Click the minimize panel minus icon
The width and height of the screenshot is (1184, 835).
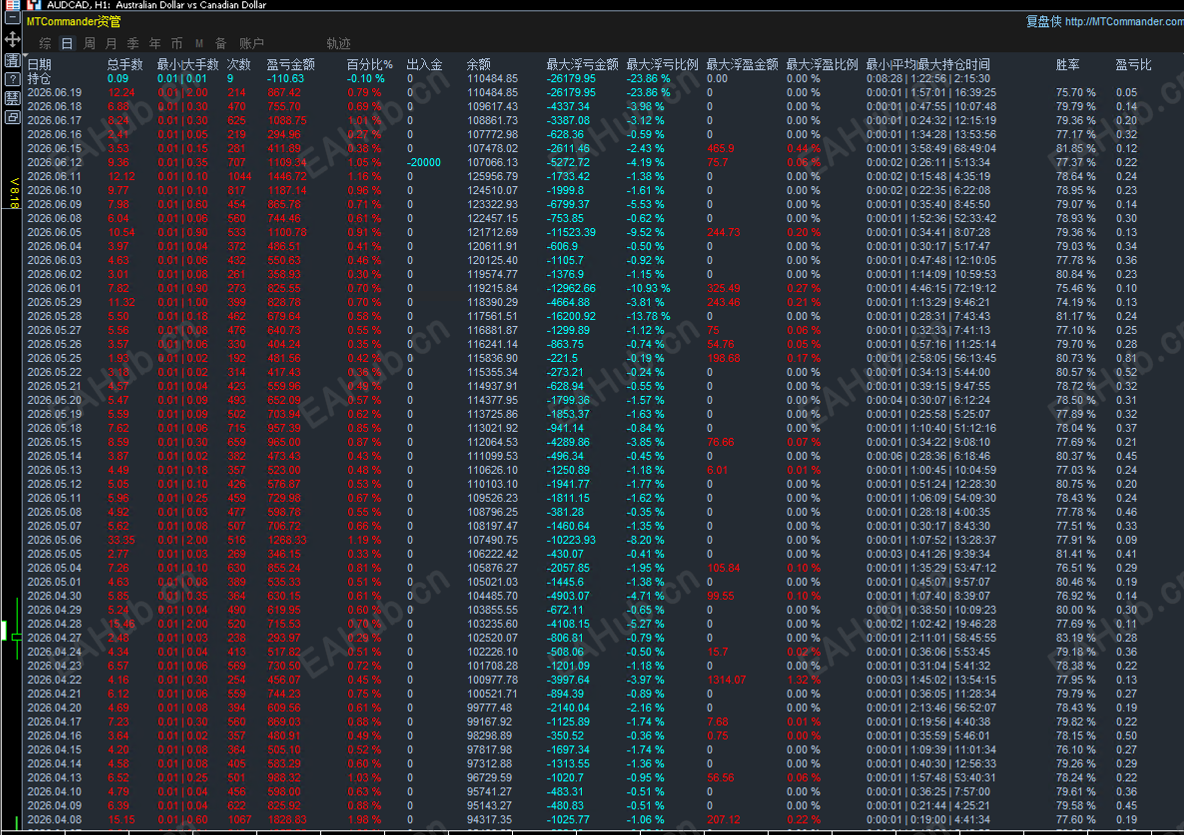coord(12,19)
